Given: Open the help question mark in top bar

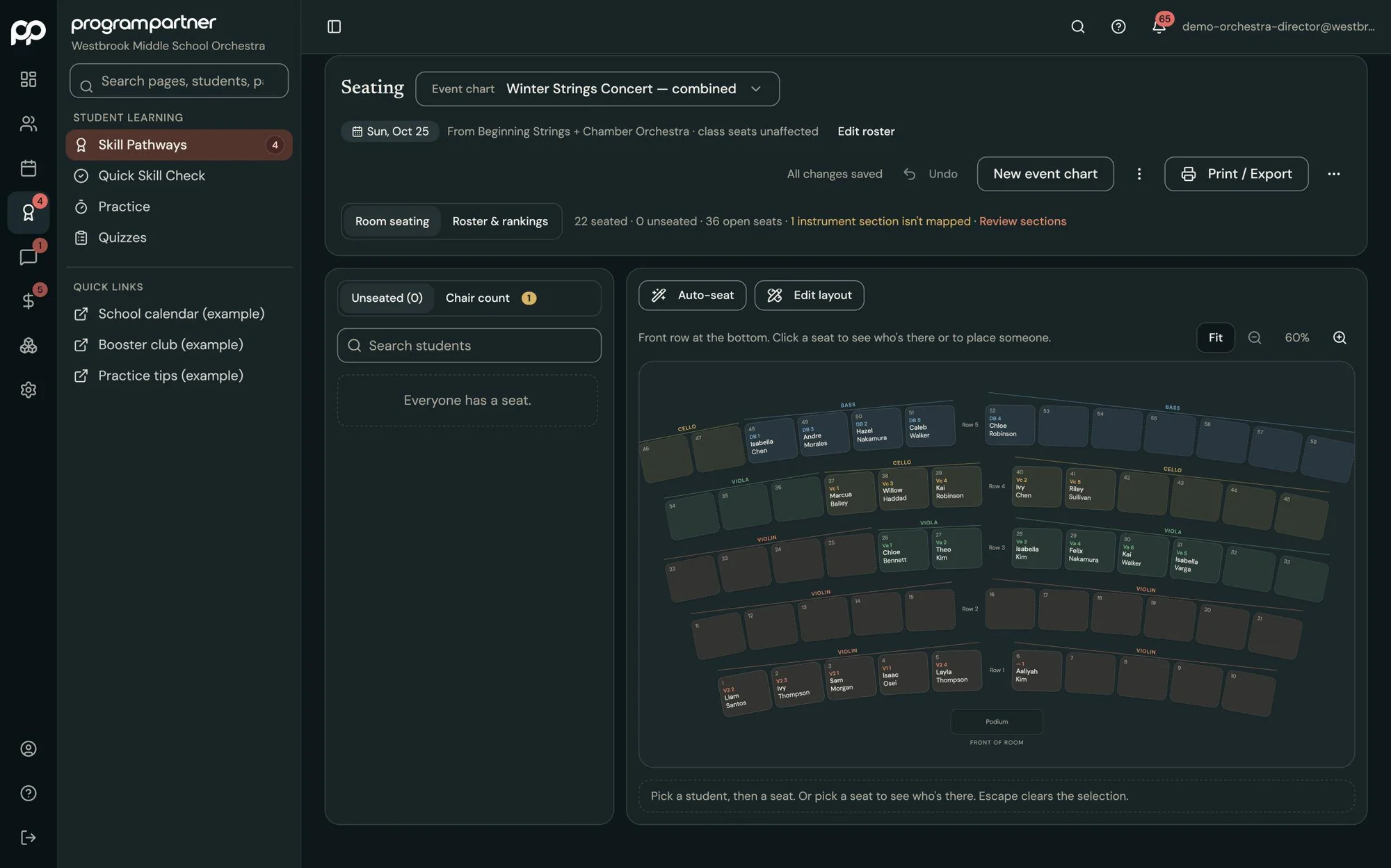Looking at the screenshot, I should coord(1118,26).
